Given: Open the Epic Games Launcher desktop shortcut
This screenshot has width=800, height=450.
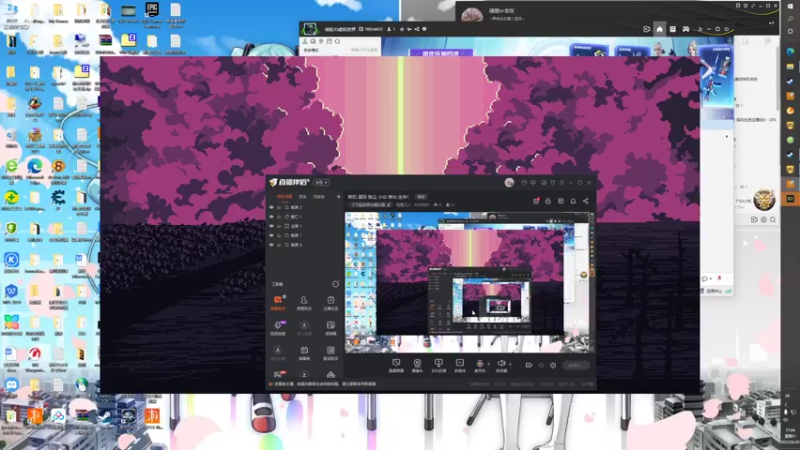Looking at the screenshot, I should click(152, 14).
